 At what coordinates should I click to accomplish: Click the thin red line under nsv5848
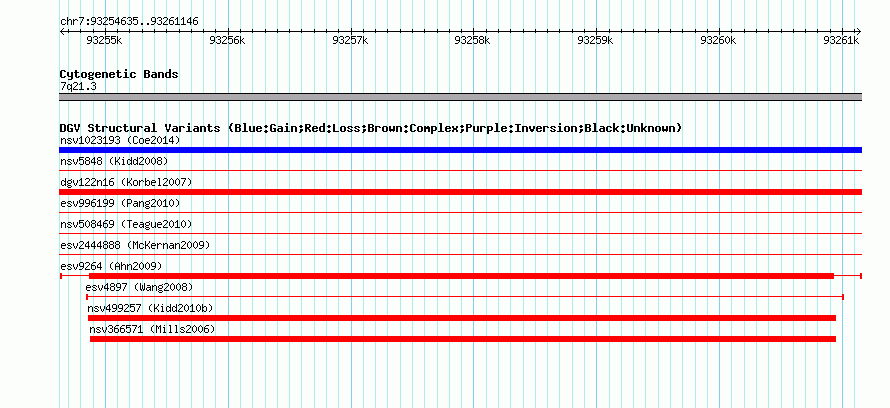(460, 170)
